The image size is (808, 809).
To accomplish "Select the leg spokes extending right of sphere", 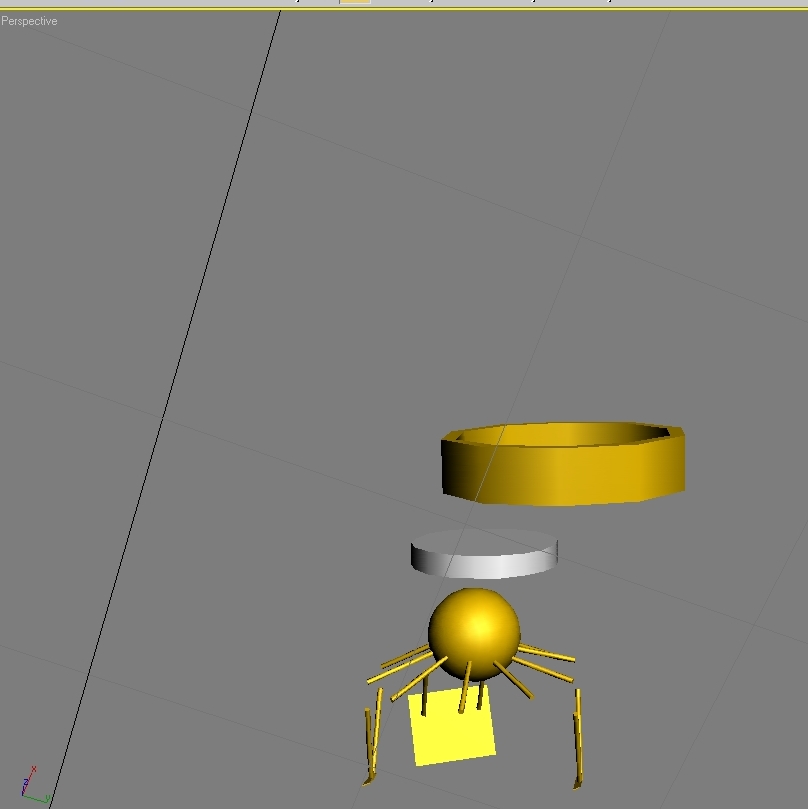I will pyautogui.click(x=545, y=655).
